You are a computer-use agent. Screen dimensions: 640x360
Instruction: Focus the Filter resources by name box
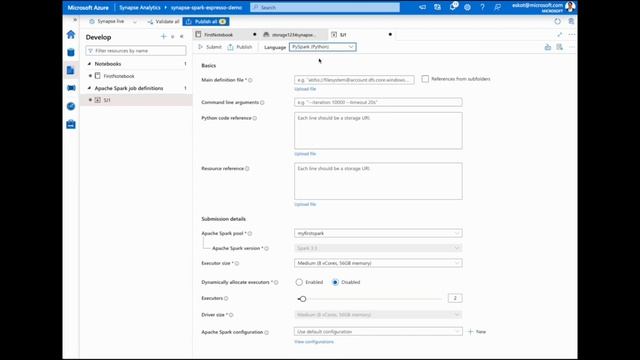click(x=136, y=51)
